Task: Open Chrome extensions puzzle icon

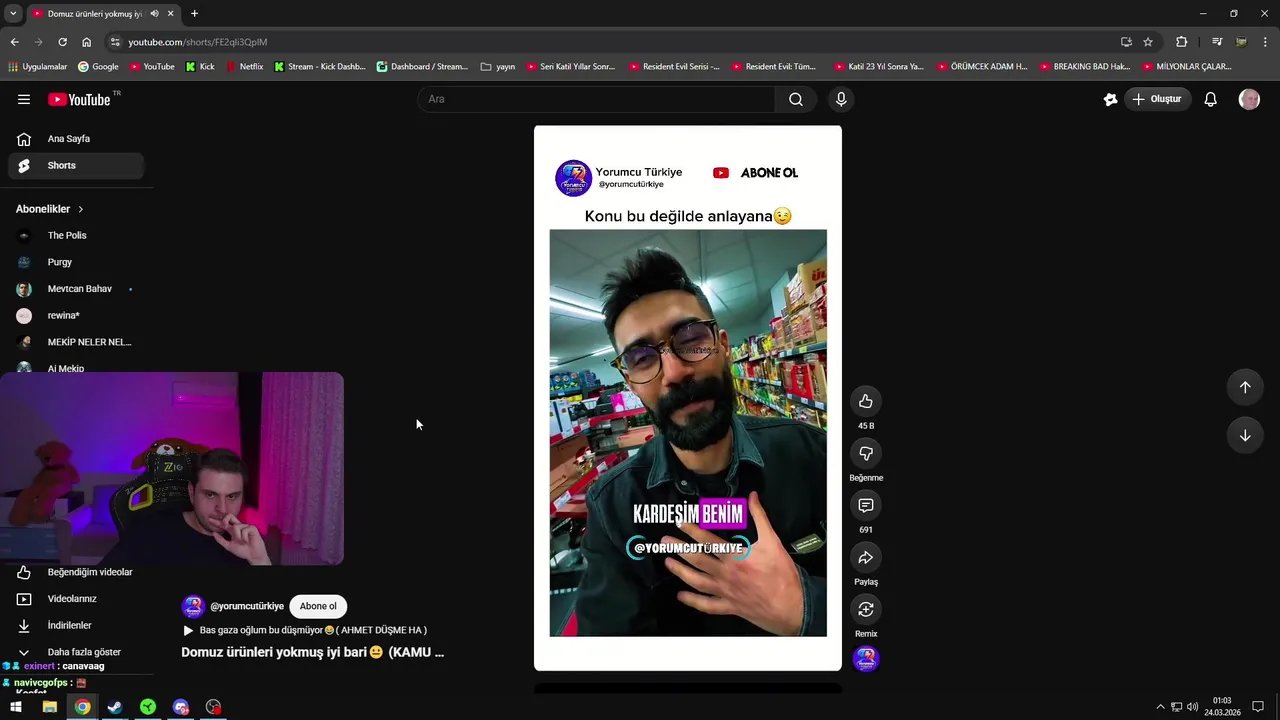Action: pyautogui.click(x=1182, y=42)
